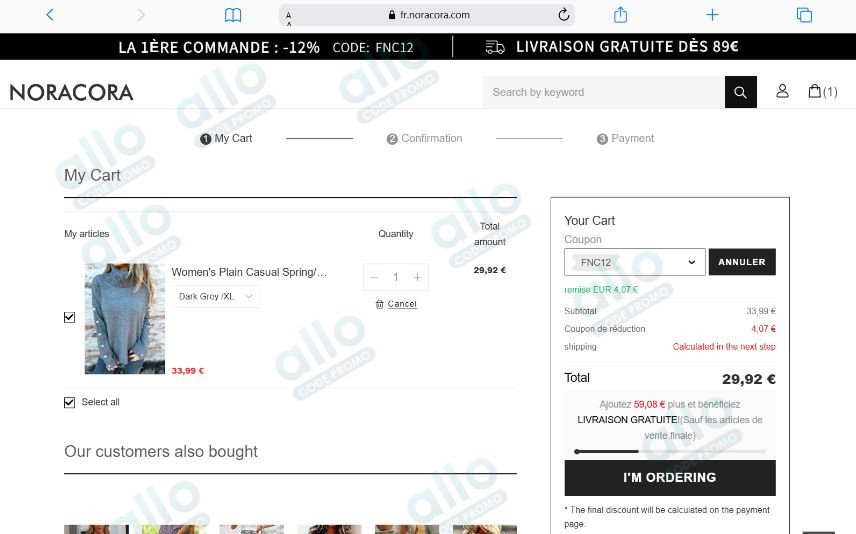The width and height of the screenshot is (856, 534).
Task: Click the browser forward arrow
Action: [x=141, y=15]
